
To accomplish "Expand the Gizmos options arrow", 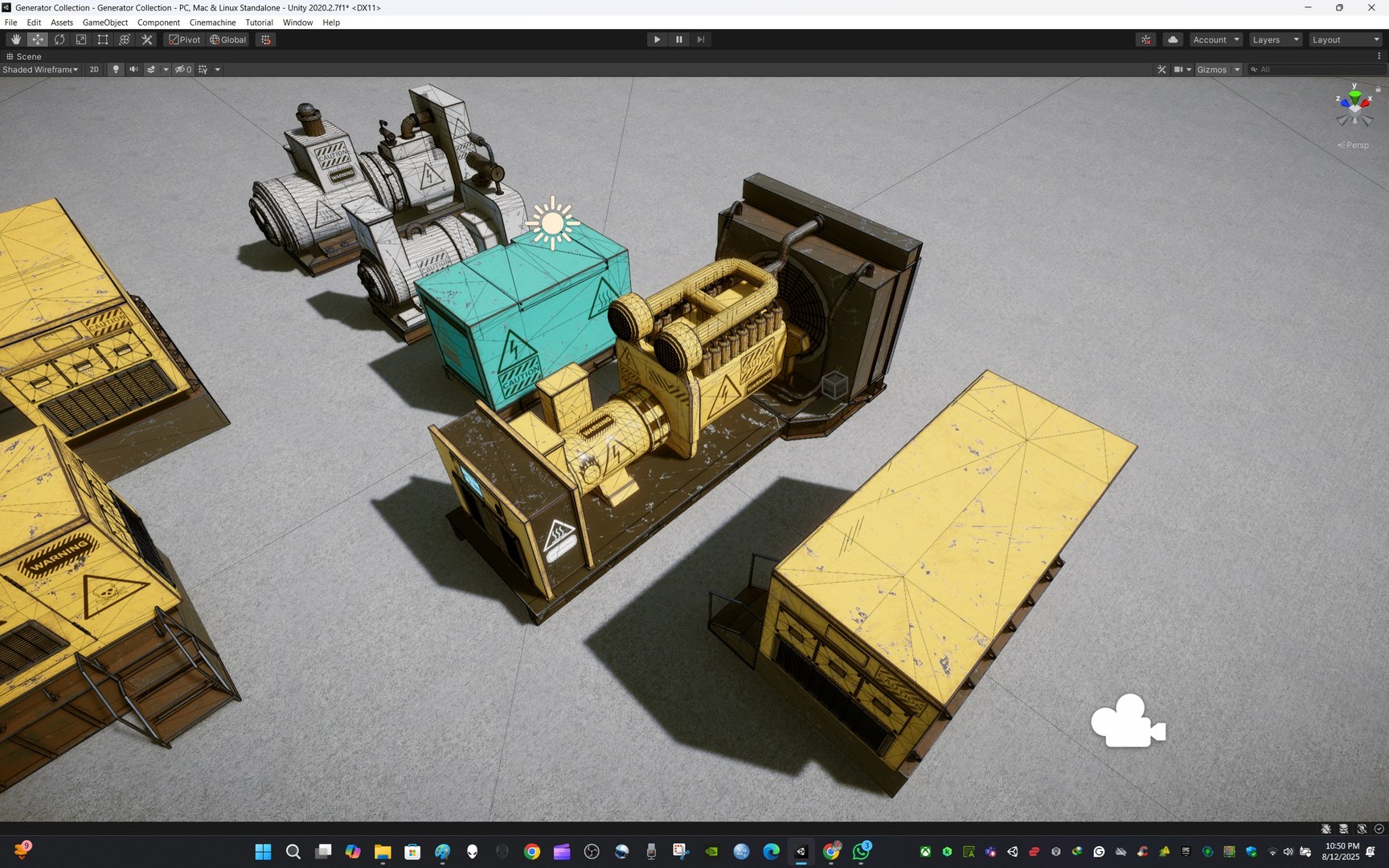I will coord(1237,70).
